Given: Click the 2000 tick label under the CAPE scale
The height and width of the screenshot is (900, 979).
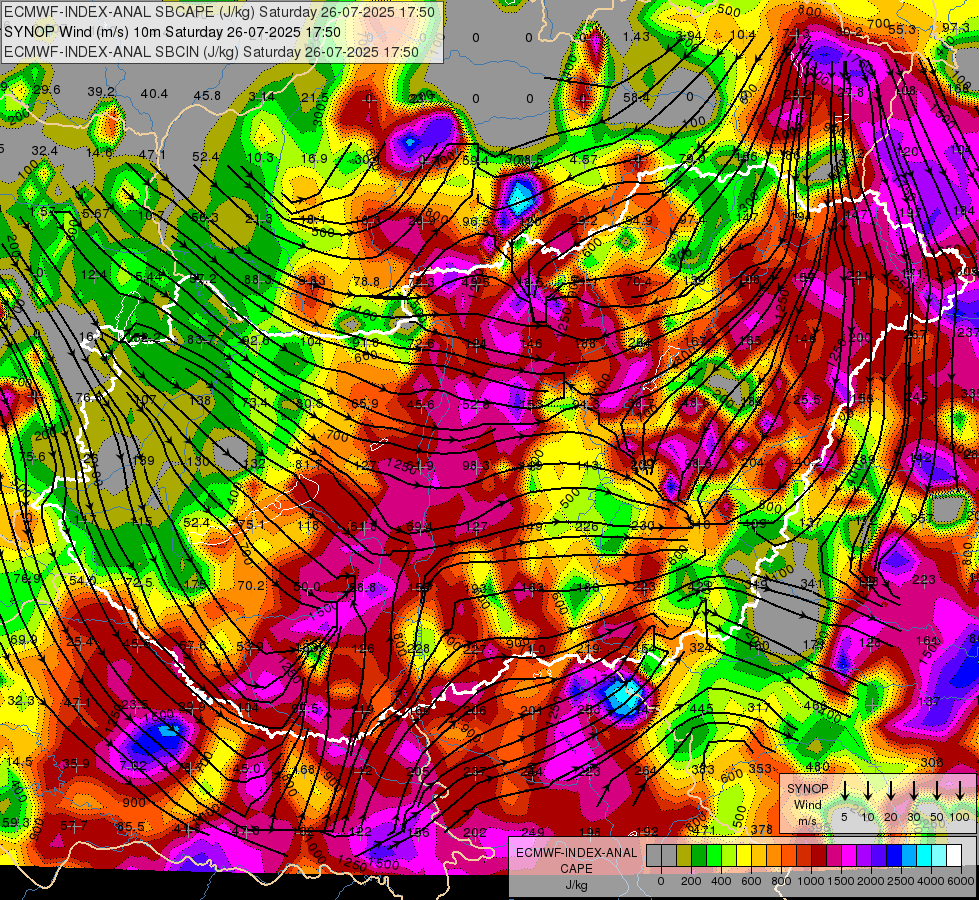Looking at the screenshot, I should click(871, 881).
